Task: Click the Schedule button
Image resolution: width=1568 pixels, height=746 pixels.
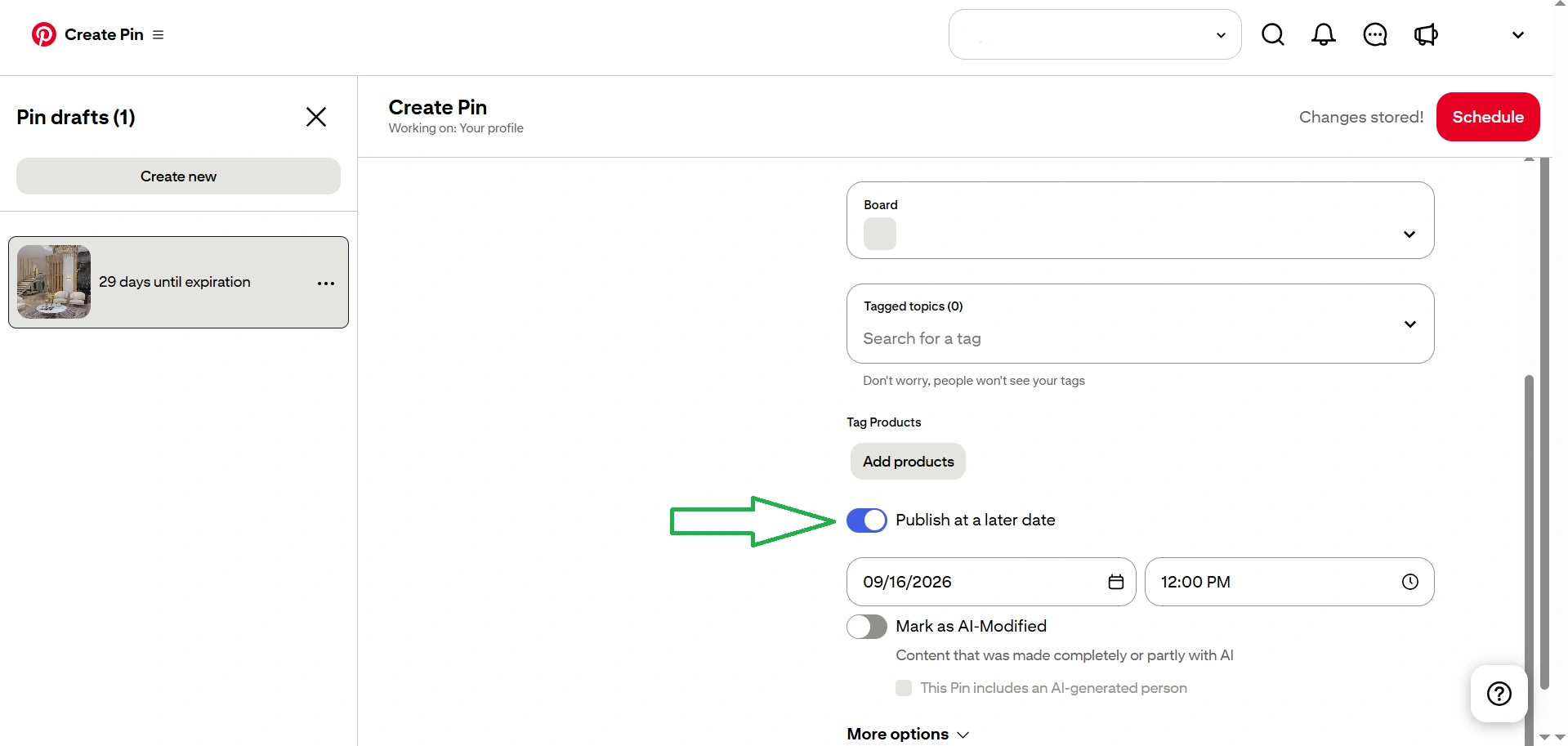Action: pyautogui.click(x=1488, y=117)
